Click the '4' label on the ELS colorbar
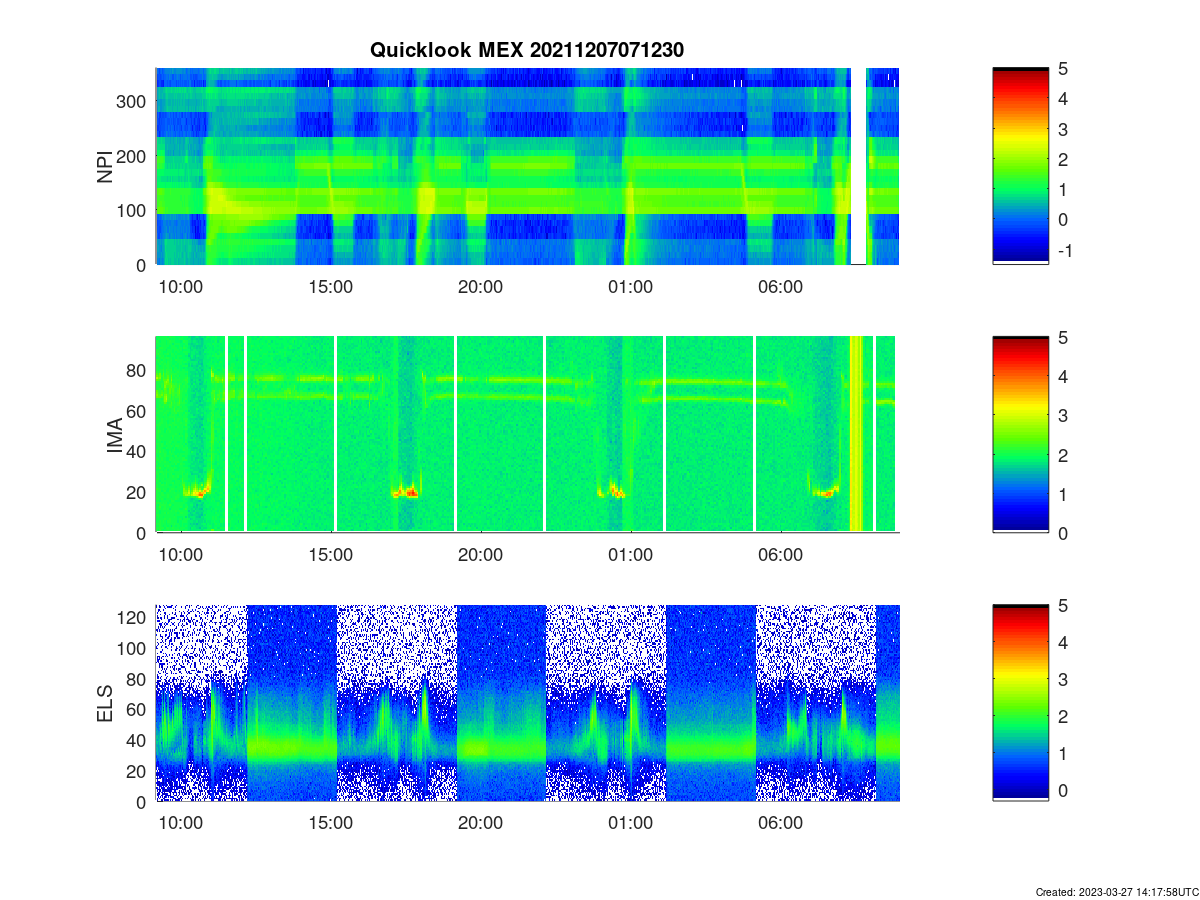Screen dimensions: 1200x900 1064,642
